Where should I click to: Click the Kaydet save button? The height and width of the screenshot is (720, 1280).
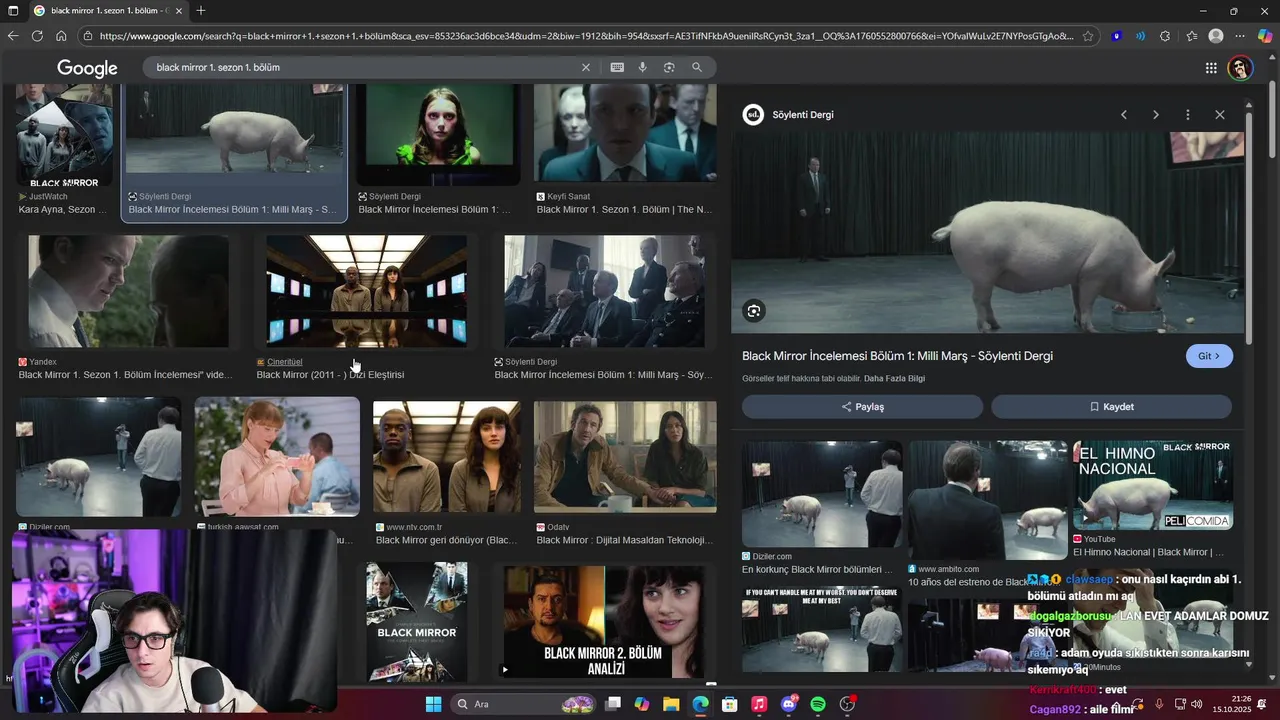coord(1111,407)
